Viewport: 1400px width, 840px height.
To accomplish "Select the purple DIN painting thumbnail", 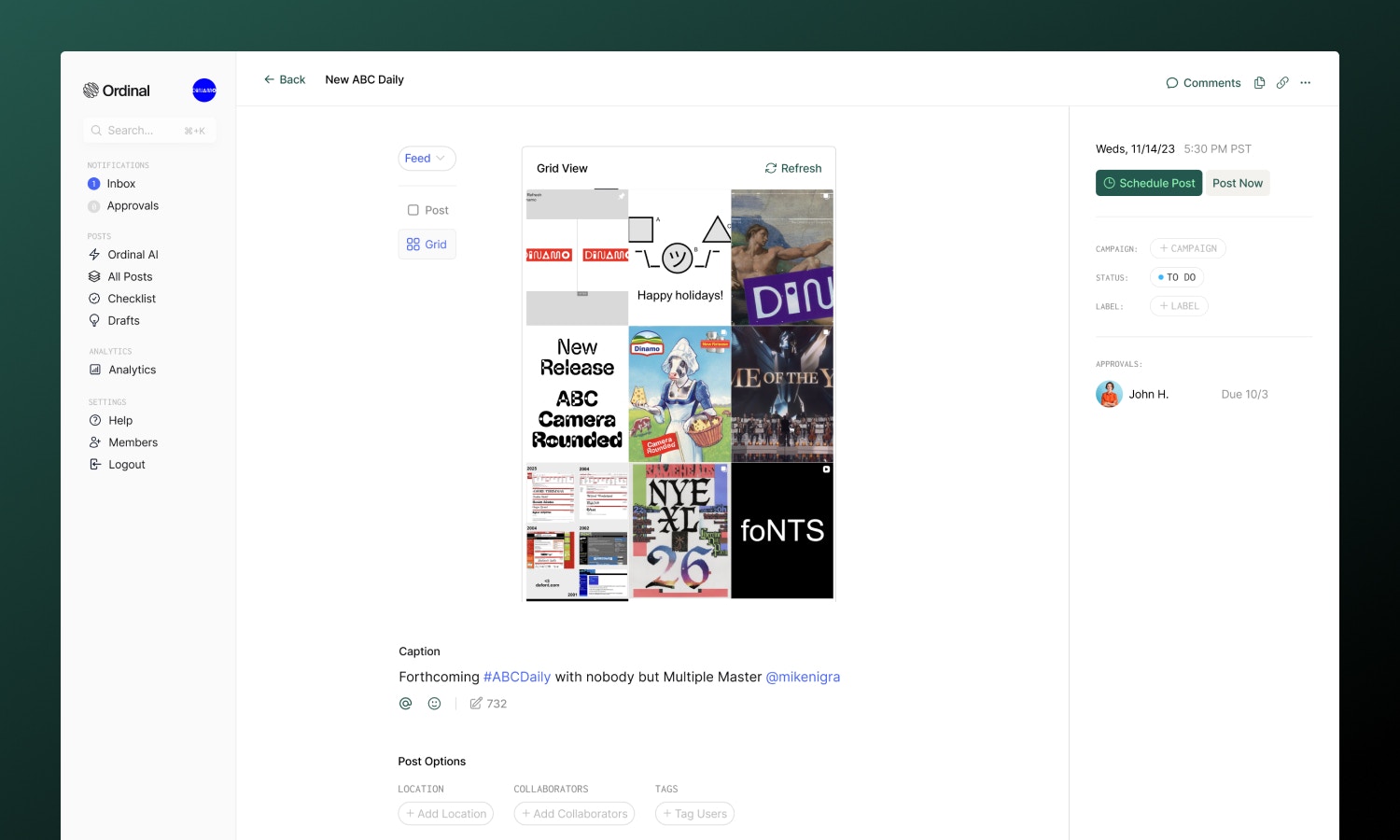I will (782, 258).
